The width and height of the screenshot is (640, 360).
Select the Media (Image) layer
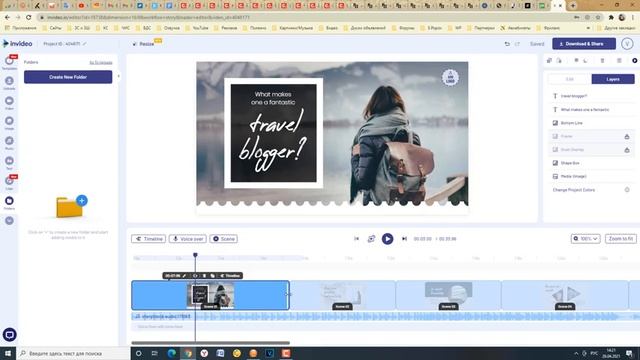pos(591,176)
